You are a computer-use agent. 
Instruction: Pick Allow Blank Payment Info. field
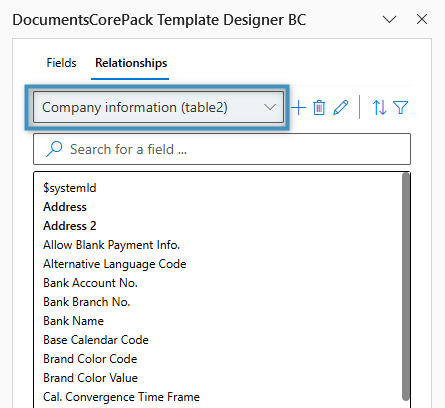tap(111, 245)
